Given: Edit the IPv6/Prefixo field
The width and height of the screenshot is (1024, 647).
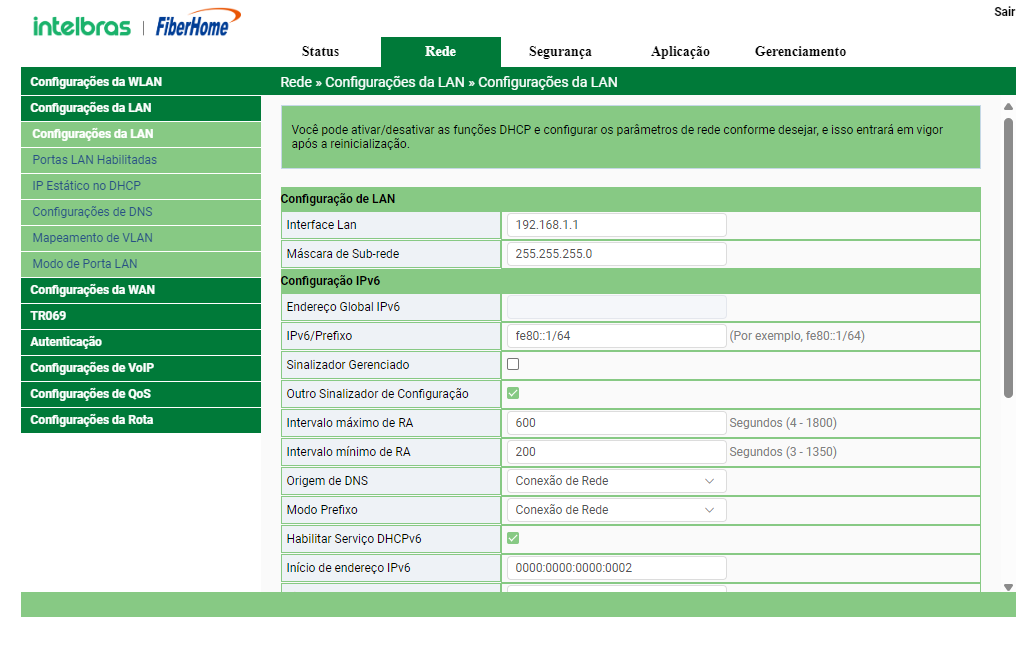Looking at the screenshot, I should 616,336.
